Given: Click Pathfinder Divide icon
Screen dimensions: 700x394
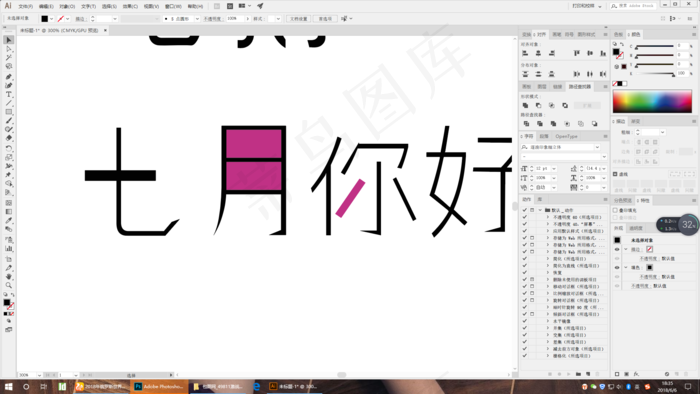Looking at the screenshot, I should (526, 124).
